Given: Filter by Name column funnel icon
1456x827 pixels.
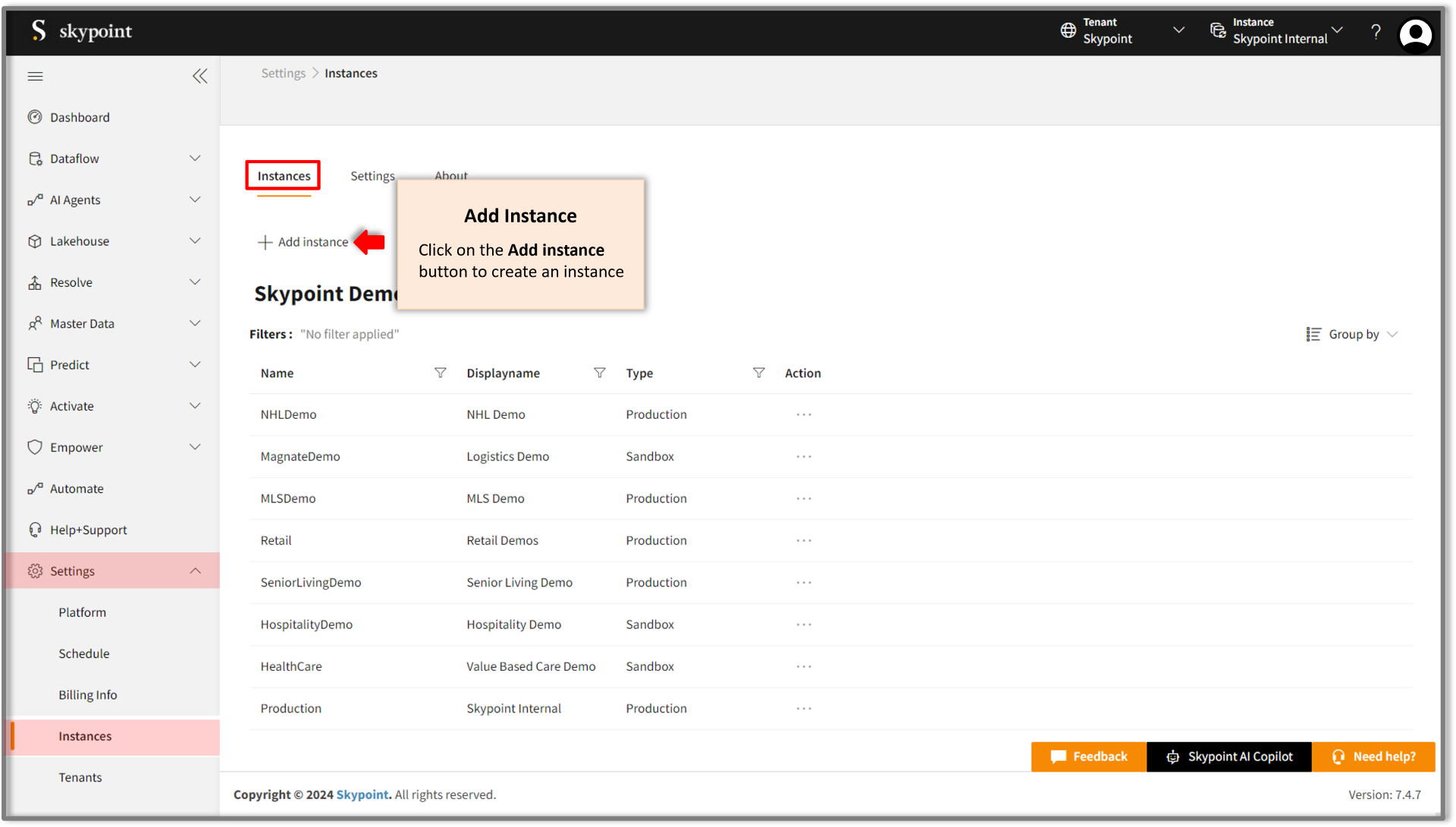Looking at the screenshot, I should (440, 373).
